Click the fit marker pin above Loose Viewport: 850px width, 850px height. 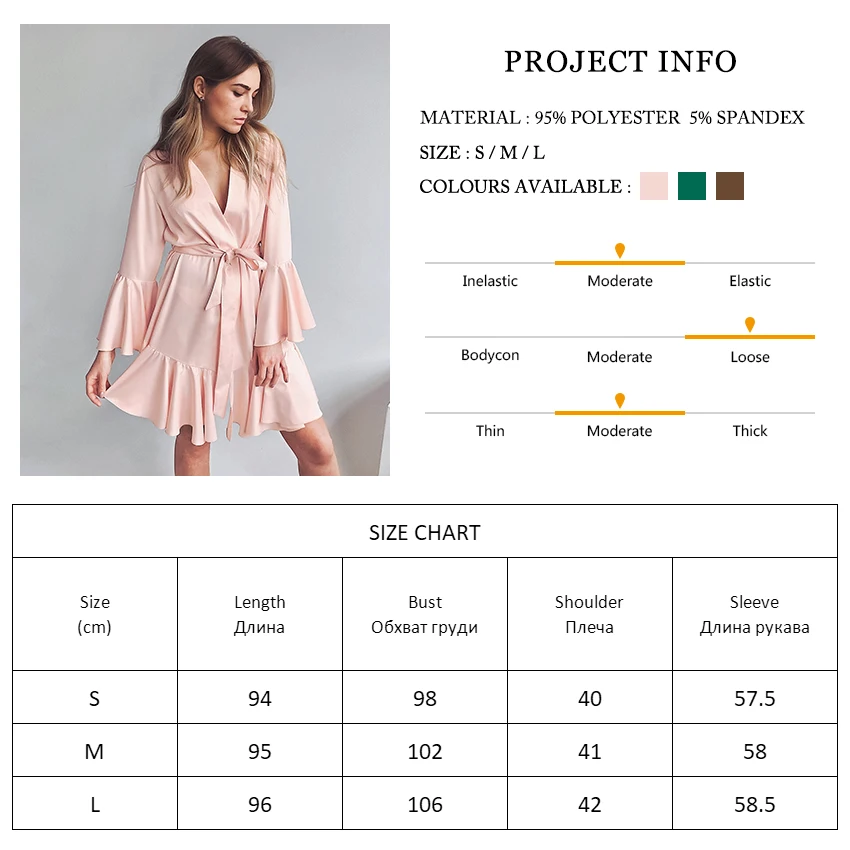tap(750, 324)
